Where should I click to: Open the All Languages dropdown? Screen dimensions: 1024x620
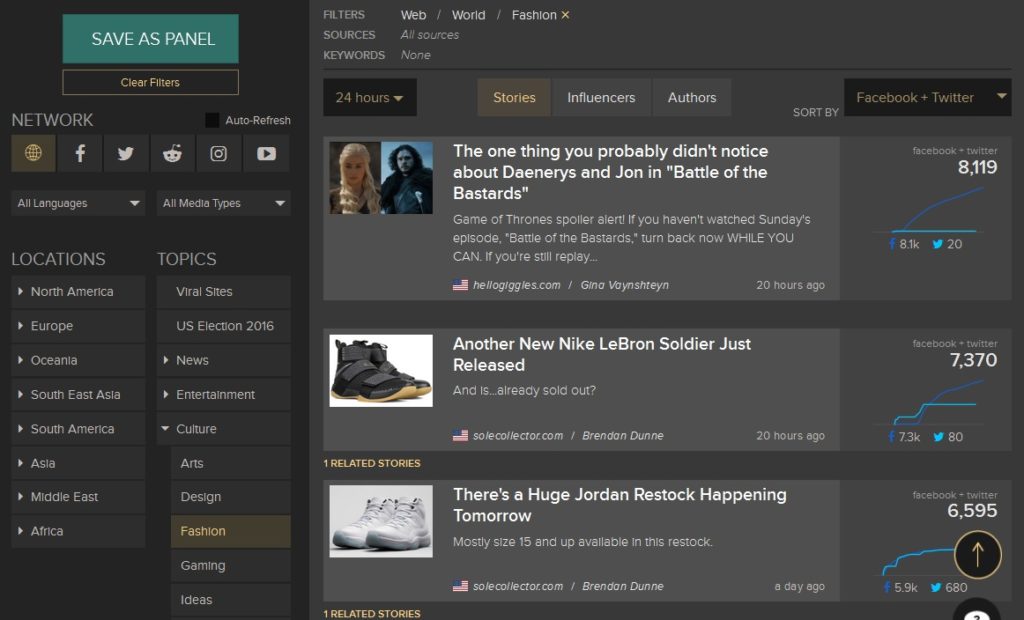[x=77, y=203]
